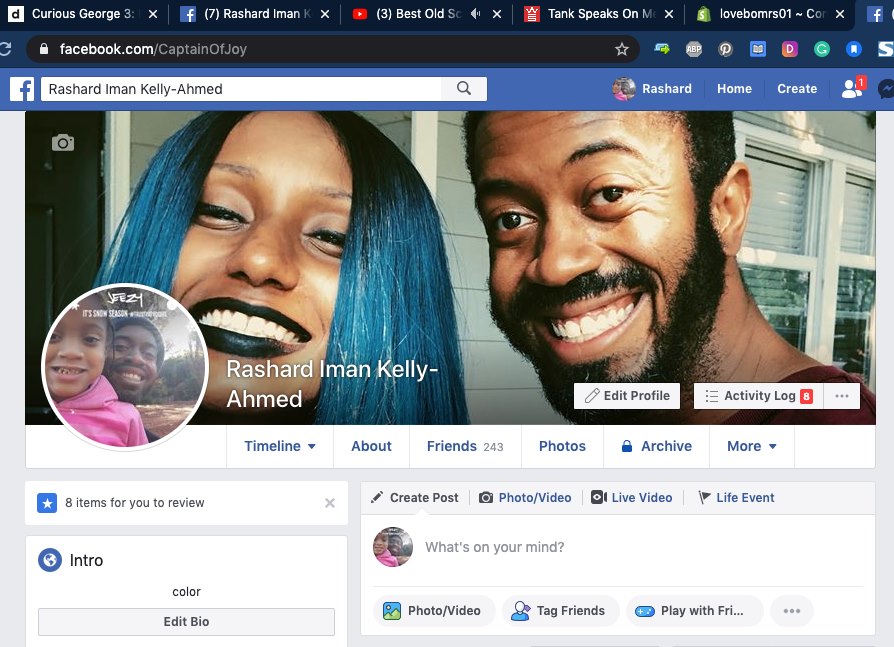This screenshot has height=647, width=894.
Task: Click the Adblock Plus extension icon
Action: pos(694,49)
